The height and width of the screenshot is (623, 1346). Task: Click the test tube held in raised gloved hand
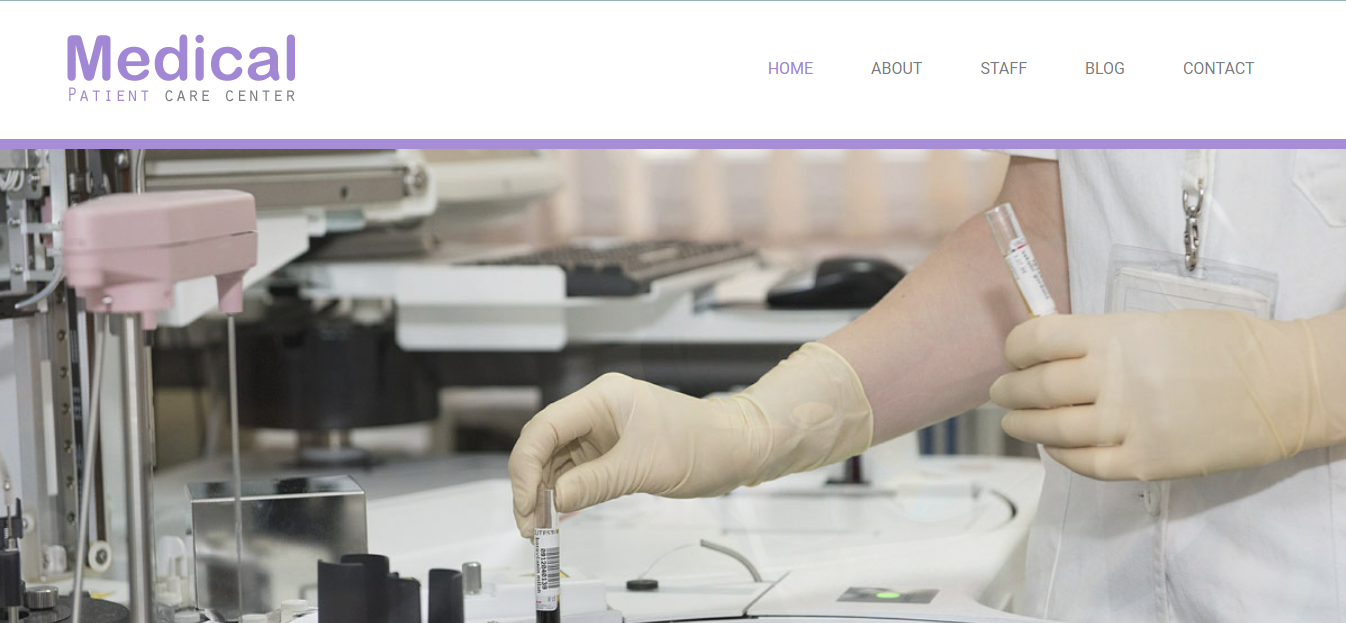1021,260
